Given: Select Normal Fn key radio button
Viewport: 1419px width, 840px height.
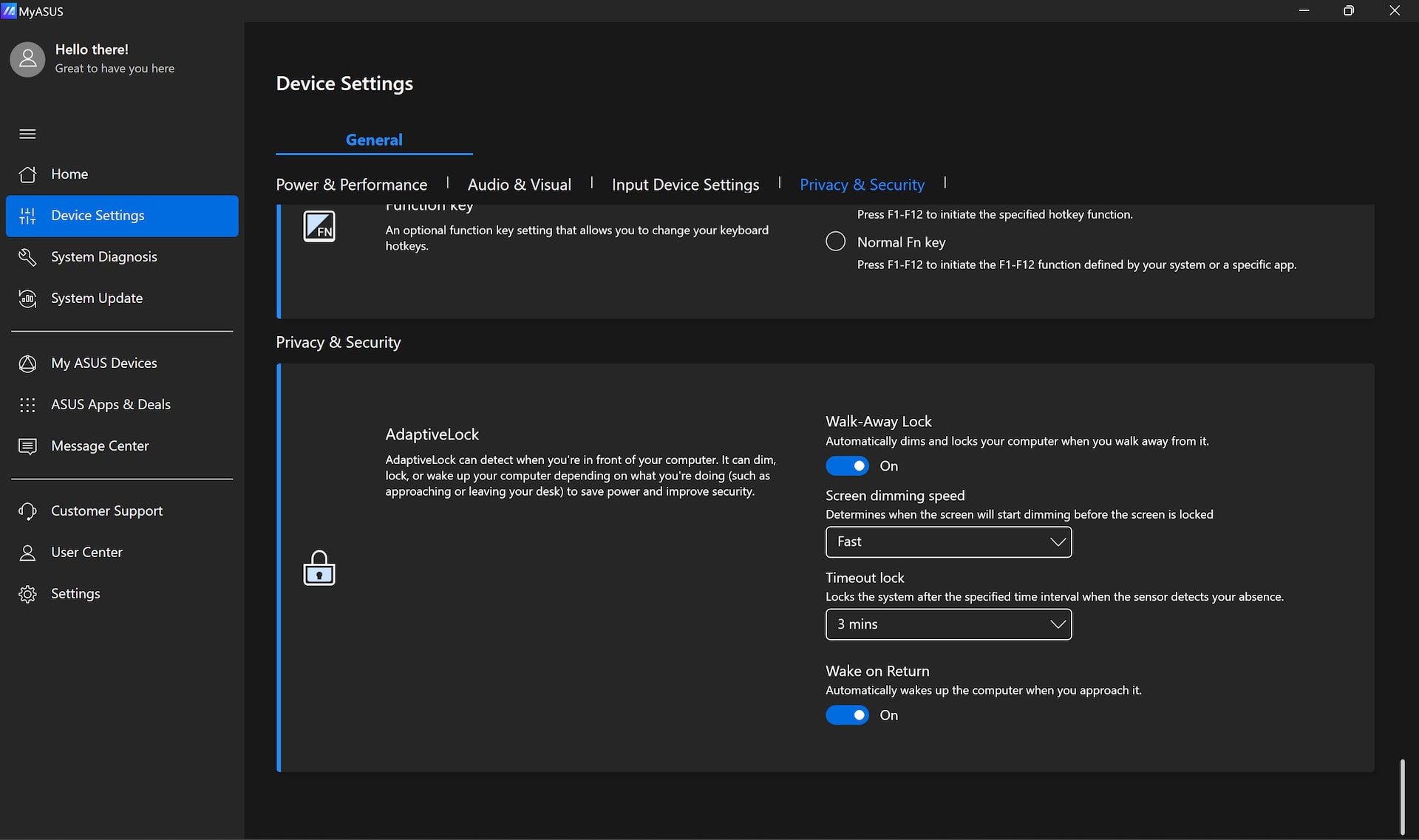Looking at the screenshot, I should pos(835,241).
